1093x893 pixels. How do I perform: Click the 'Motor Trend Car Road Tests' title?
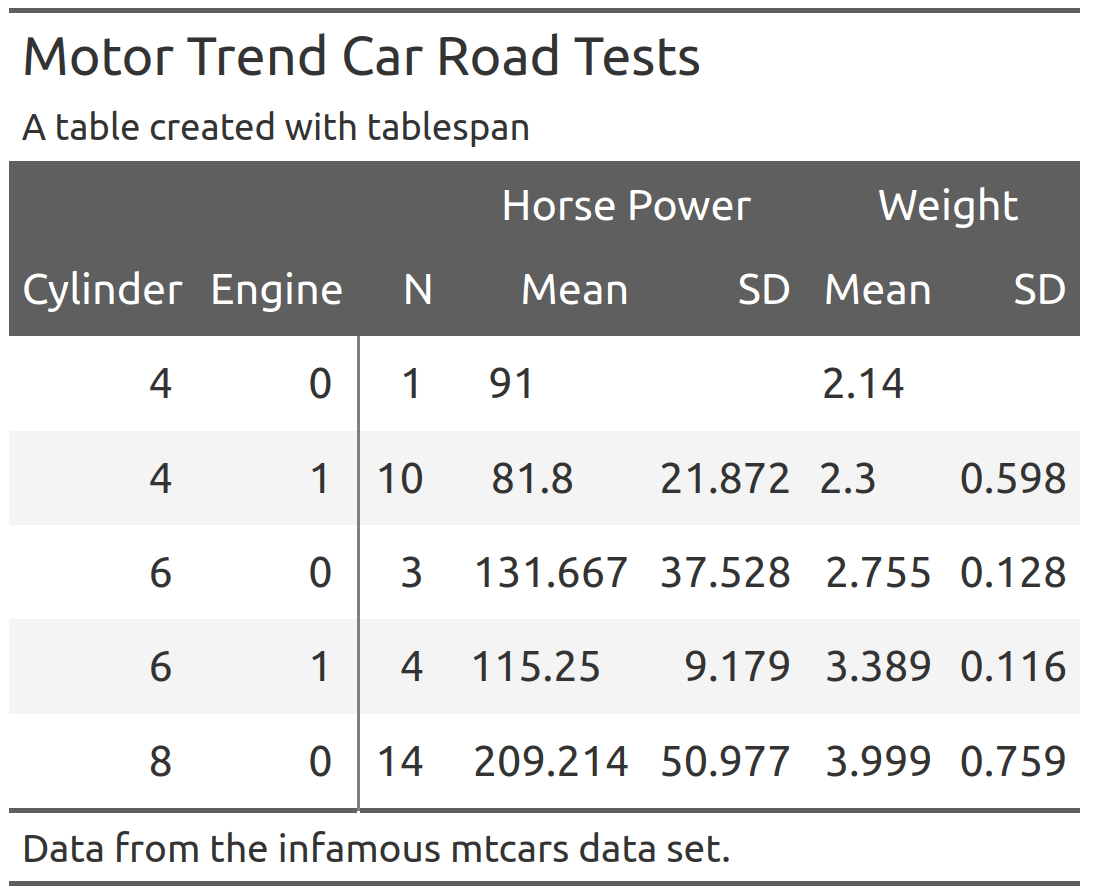(x=361, y=57)
